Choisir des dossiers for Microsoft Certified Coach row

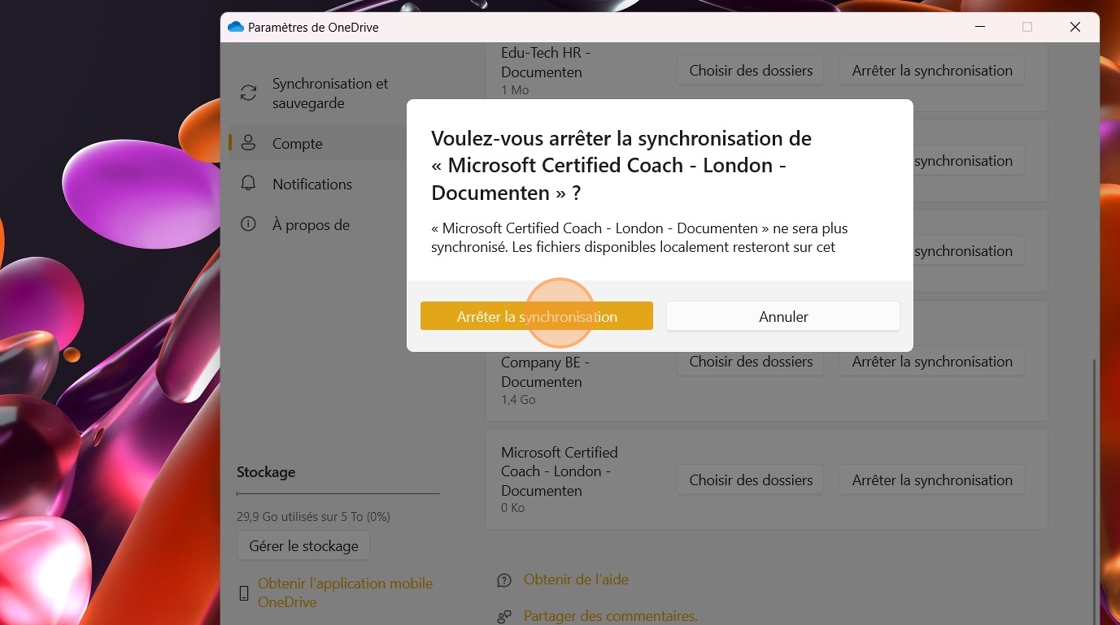pyautogui.click(x=751, y=480)
